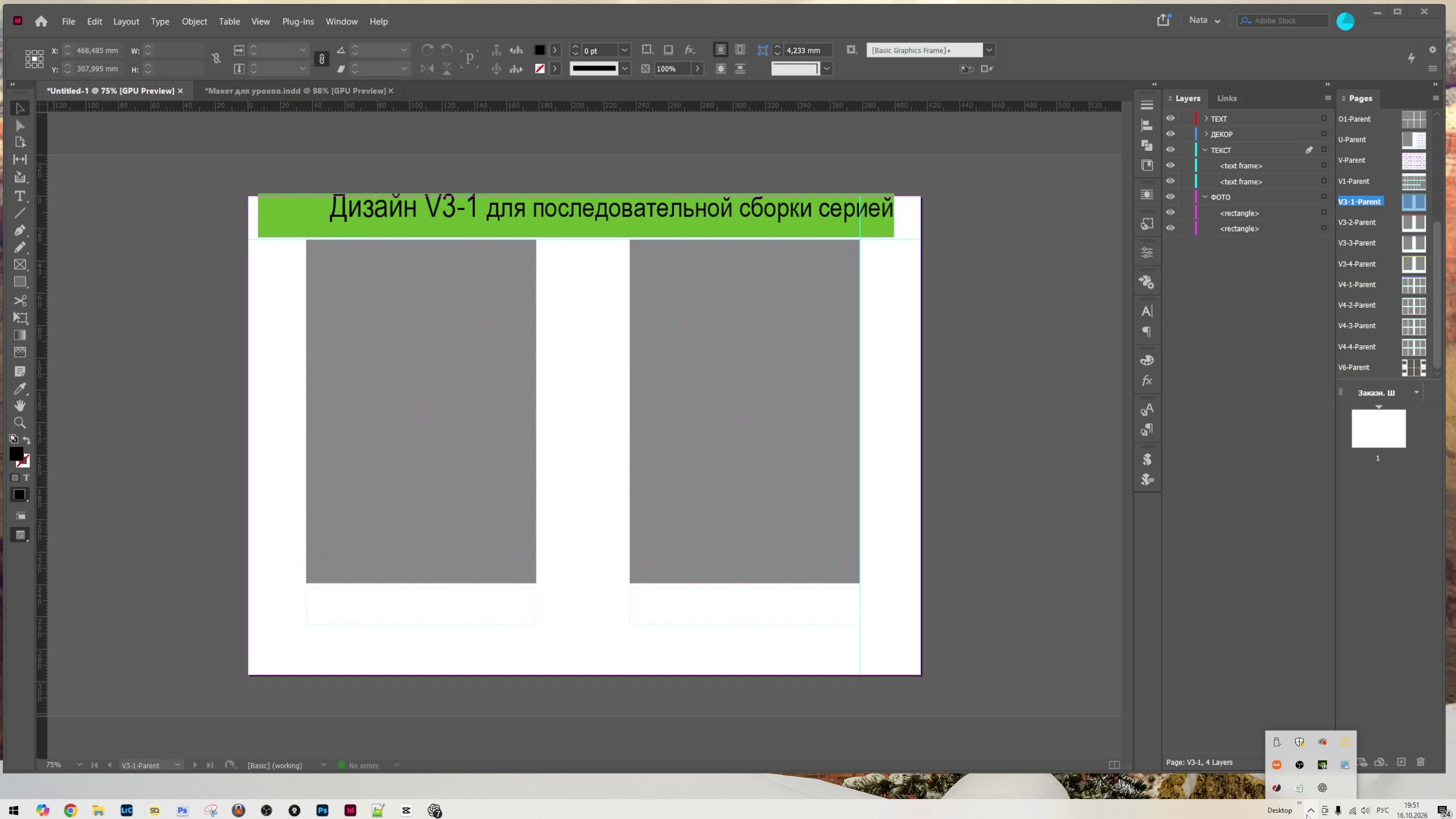Click the No errors preflight status
This screenshot has width=1456, height=819.
(x=363, y=766)
